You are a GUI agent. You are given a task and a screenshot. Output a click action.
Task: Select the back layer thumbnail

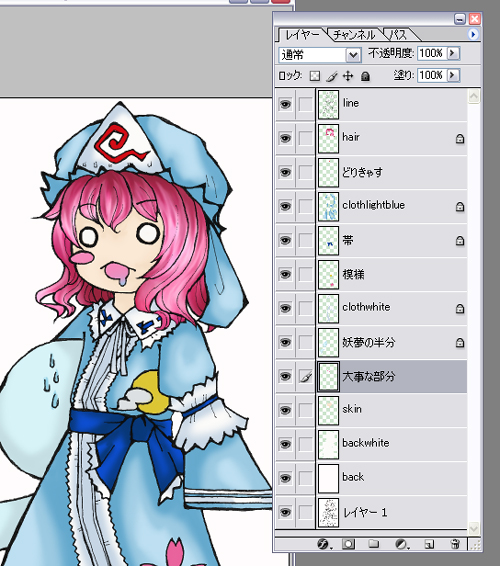coord(328,479)
